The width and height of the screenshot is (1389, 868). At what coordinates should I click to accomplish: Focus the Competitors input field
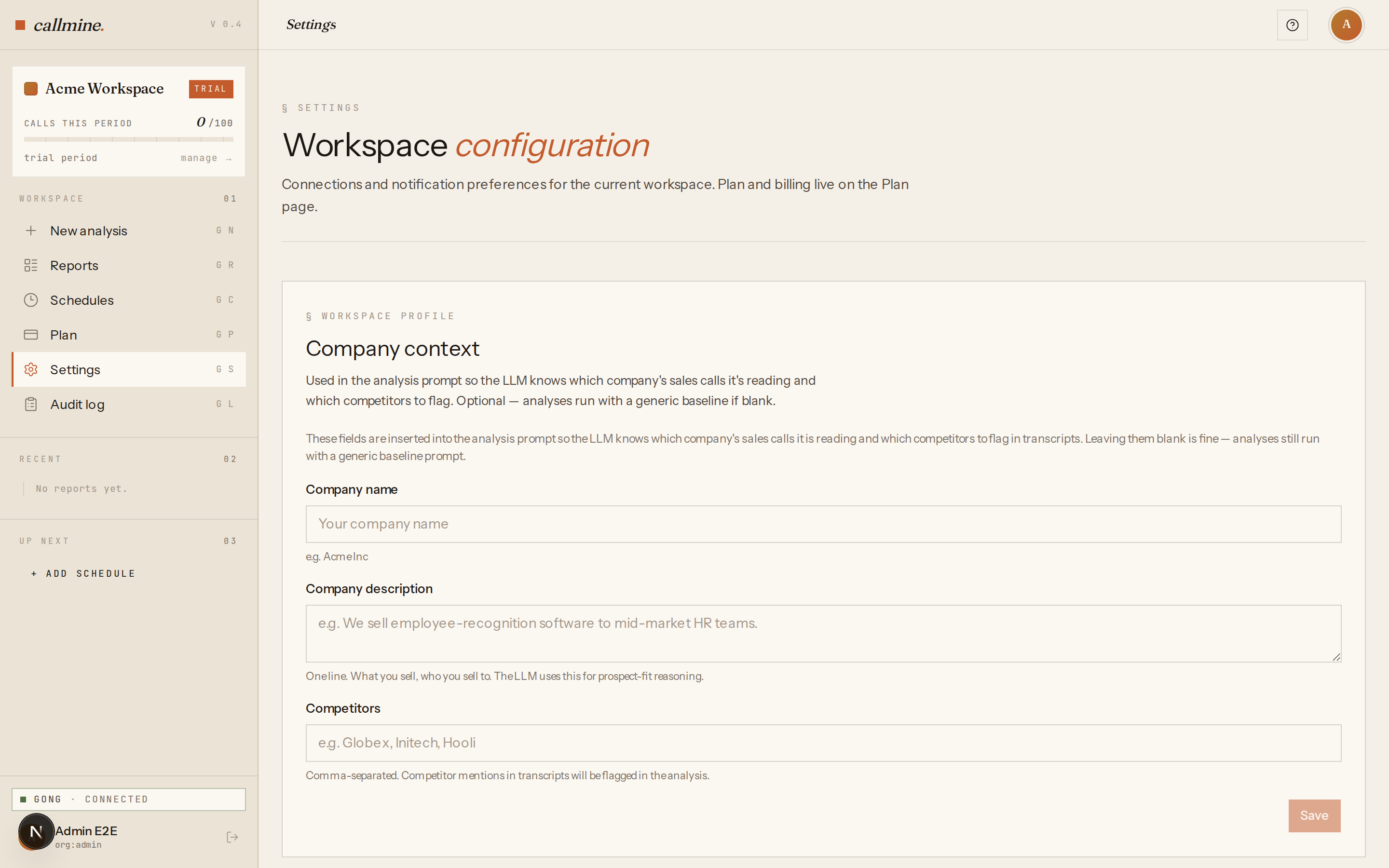point(823,743)
